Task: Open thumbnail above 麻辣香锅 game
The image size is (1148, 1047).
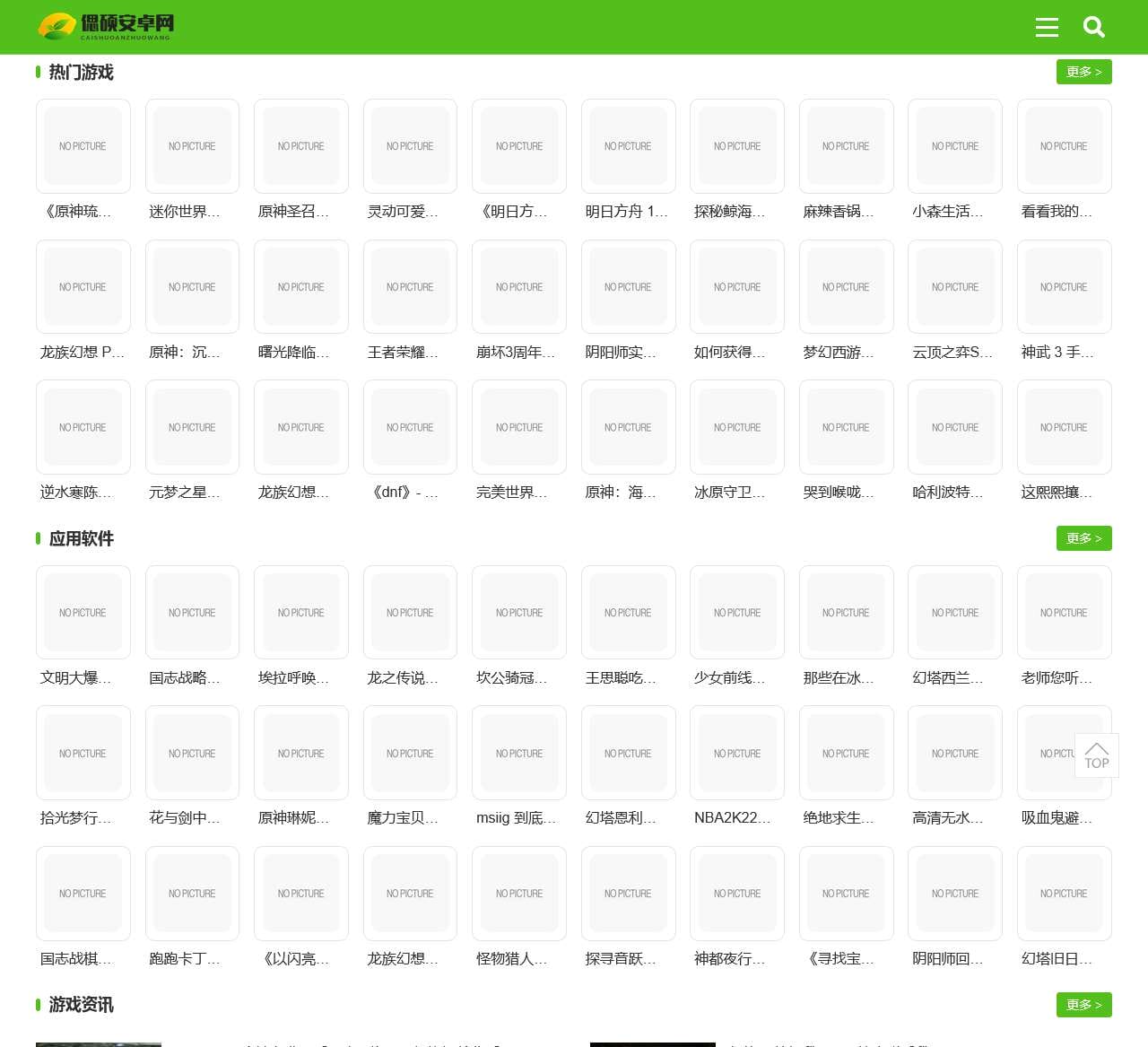Action: [x=846, y=146]
